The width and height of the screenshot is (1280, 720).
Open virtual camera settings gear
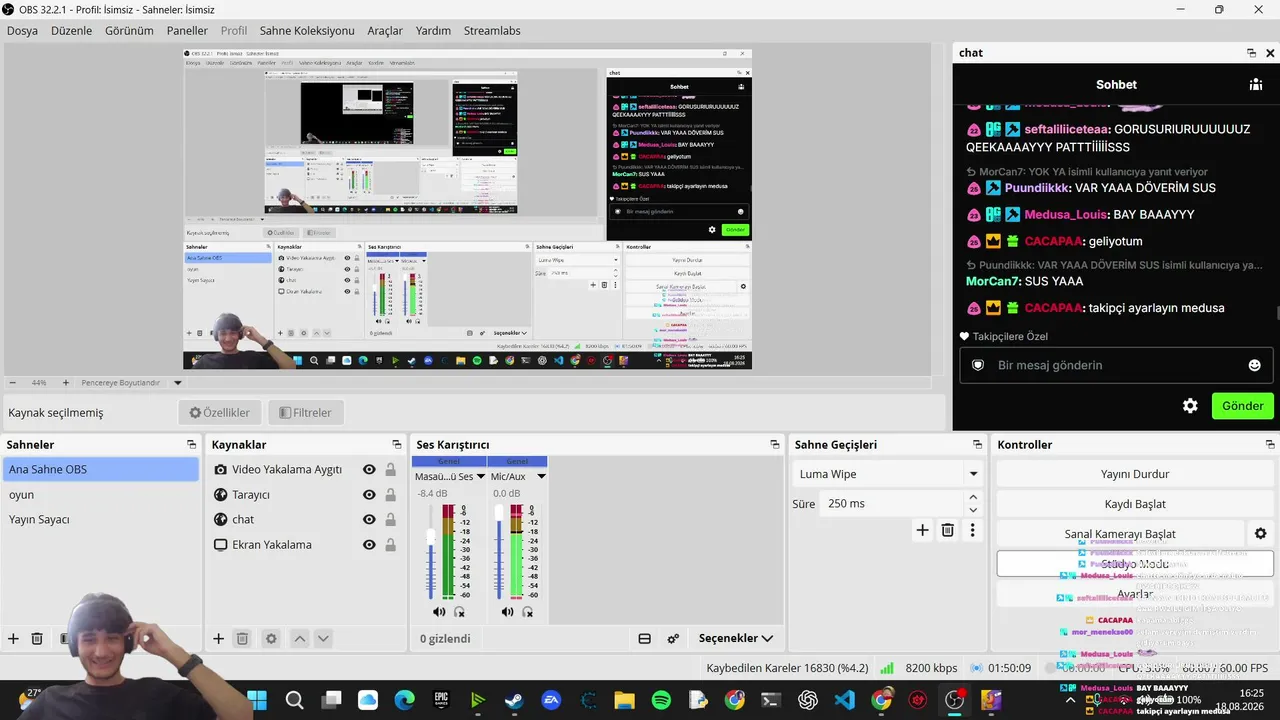pos(1260,534)
